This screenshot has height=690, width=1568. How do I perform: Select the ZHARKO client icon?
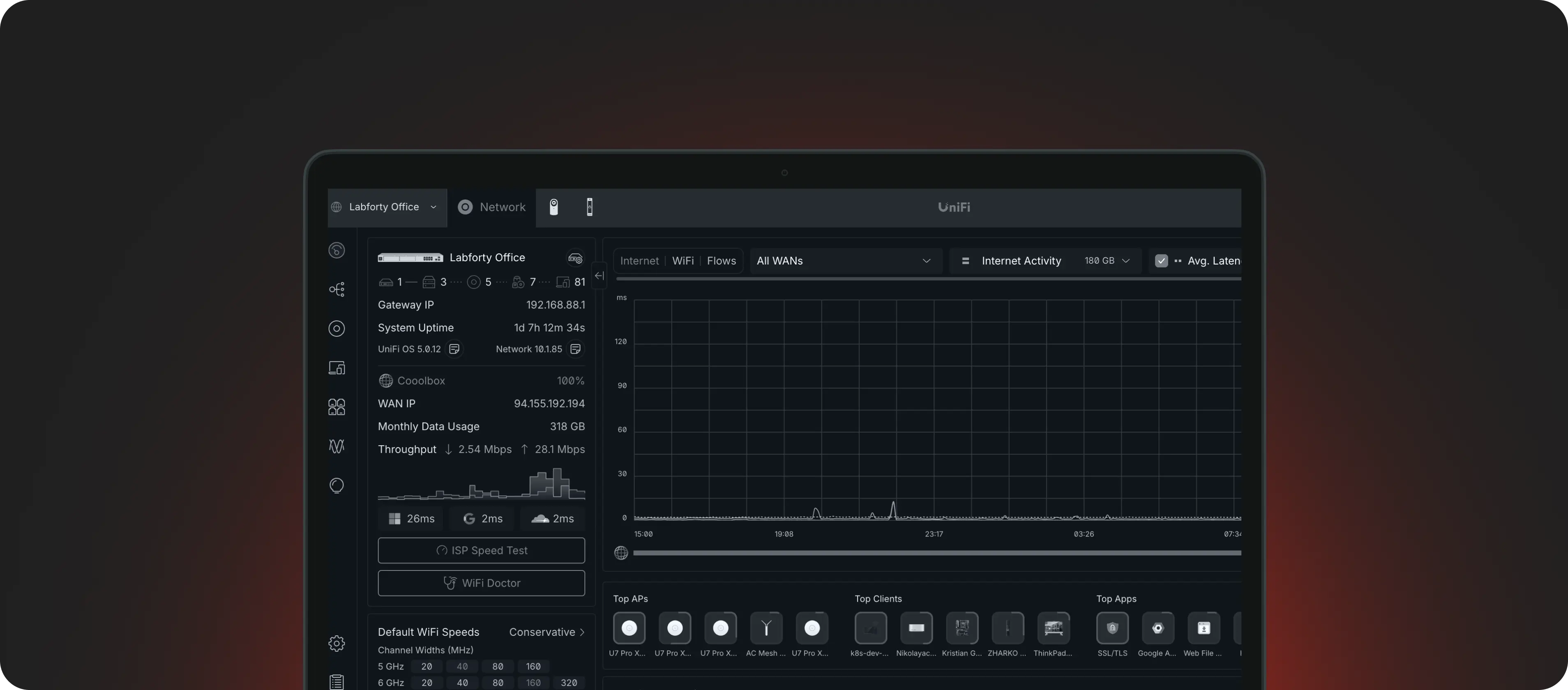tap(1008, 628)
